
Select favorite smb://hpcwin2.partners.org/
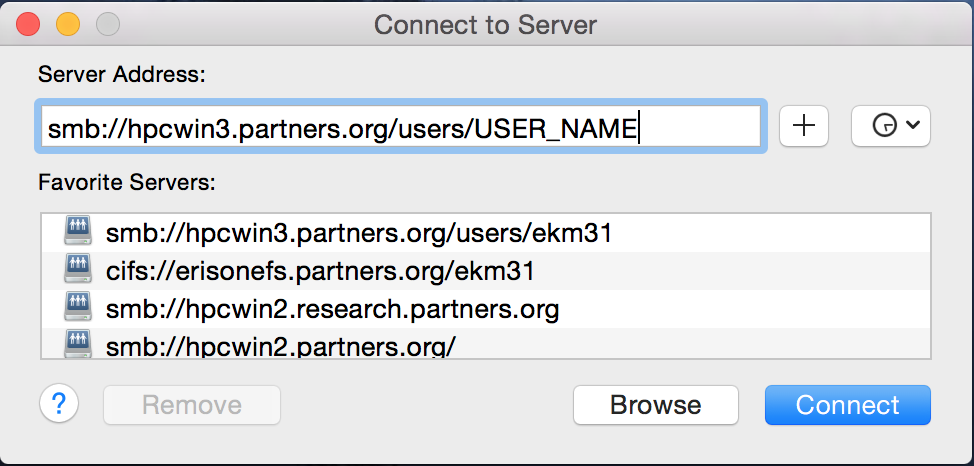(486, 343)
